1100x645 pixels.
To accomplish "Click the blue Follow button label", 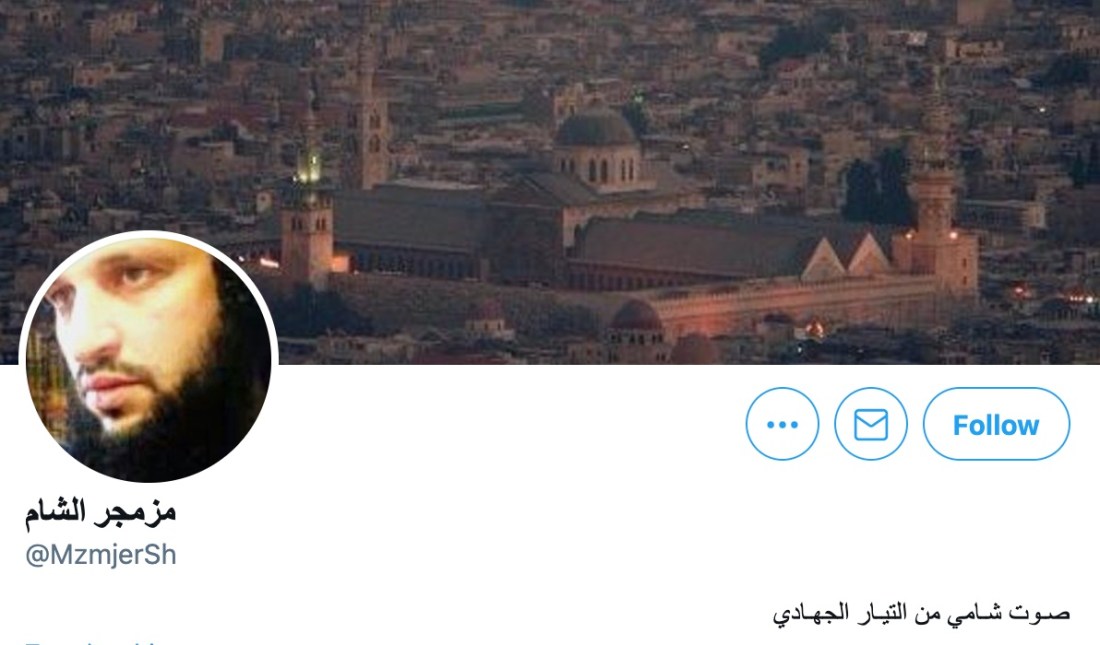I will point(996,425).
